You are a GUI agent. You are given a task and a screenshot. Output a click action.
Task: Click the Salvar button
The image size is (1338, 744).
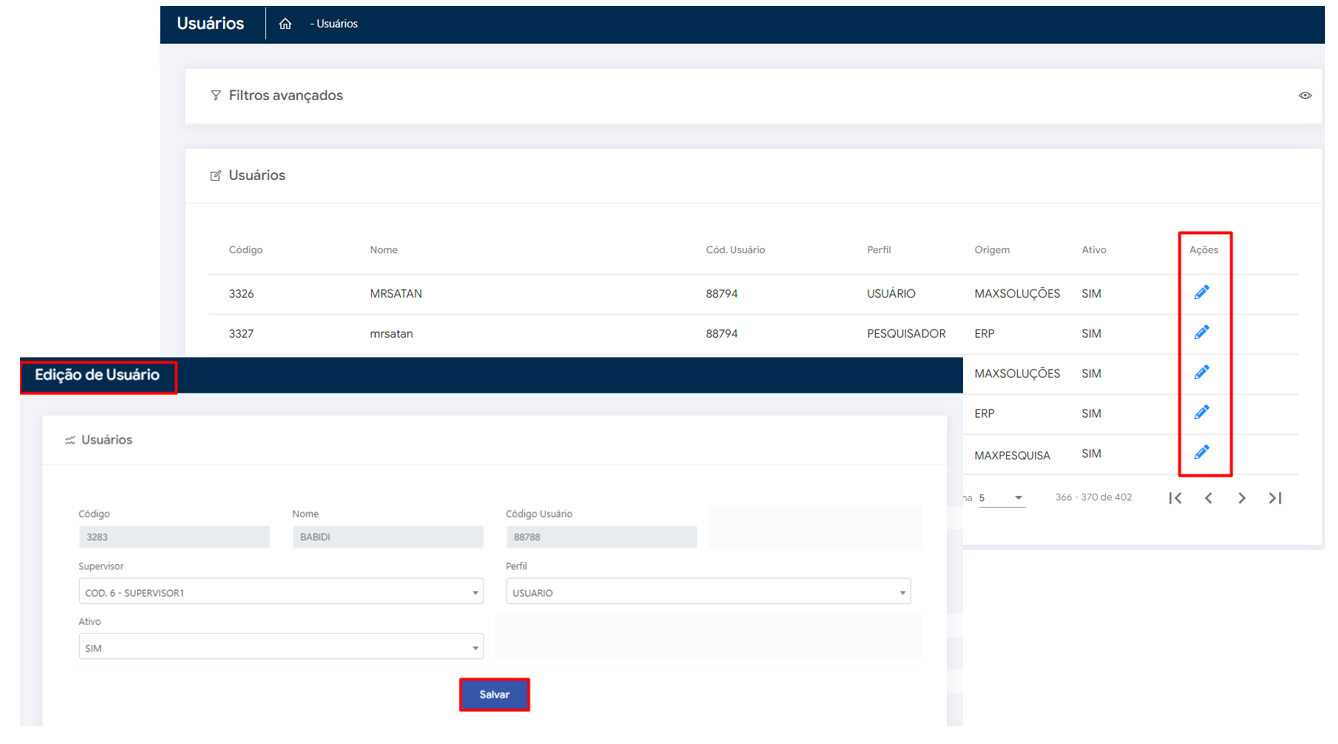point(494,695)
